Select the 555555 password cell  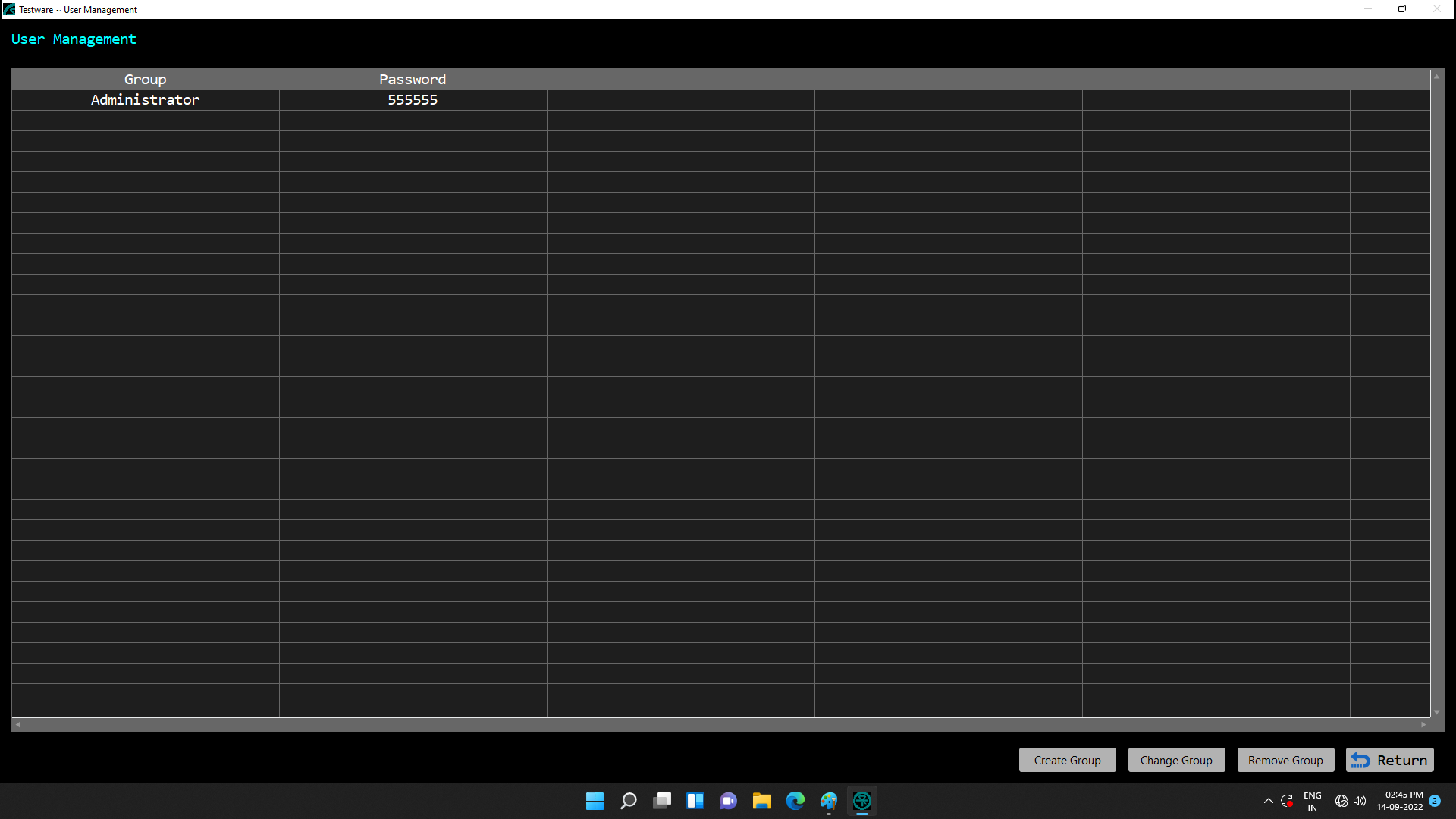point(413,100)
